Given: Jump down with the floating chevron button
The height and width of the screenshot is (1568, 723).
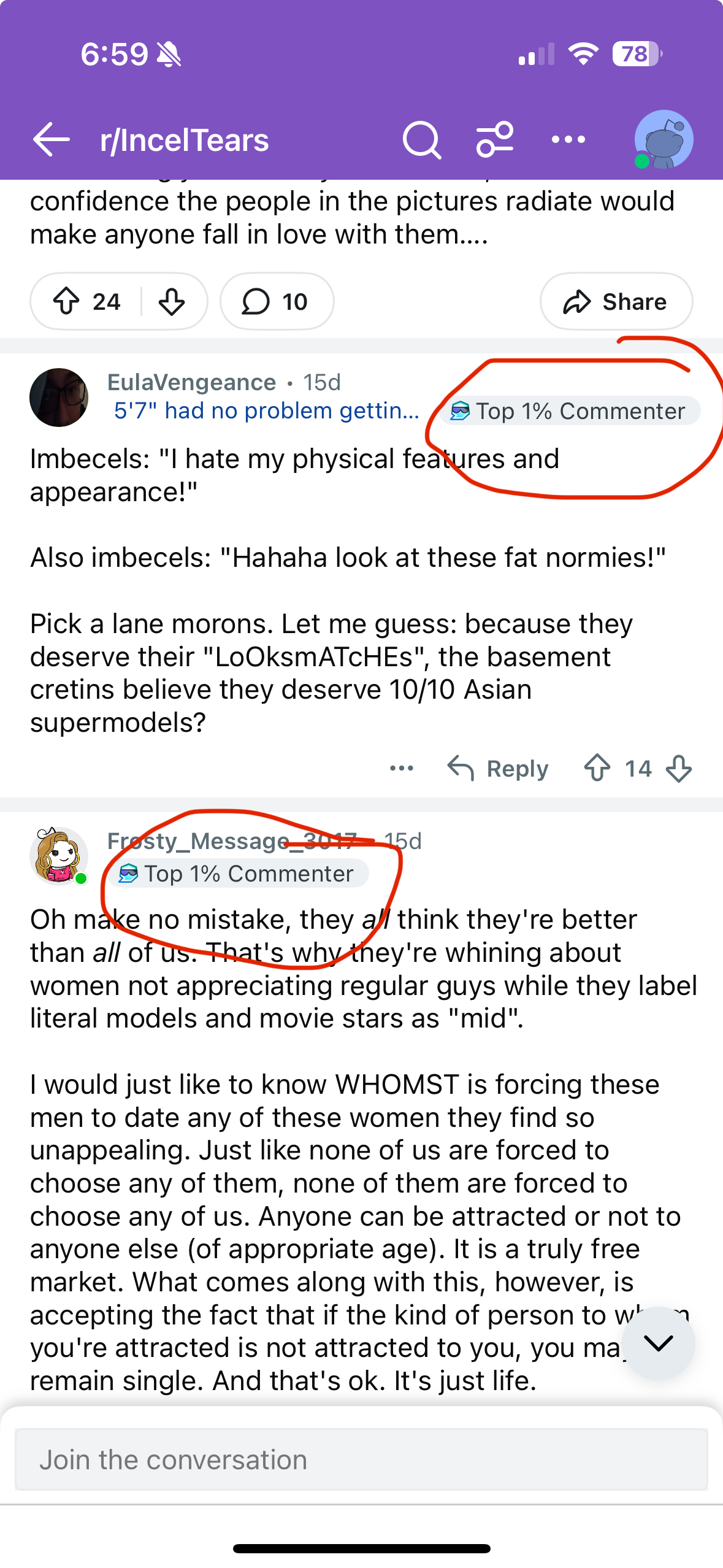Looking at the screenshot, I should 658,1342.
